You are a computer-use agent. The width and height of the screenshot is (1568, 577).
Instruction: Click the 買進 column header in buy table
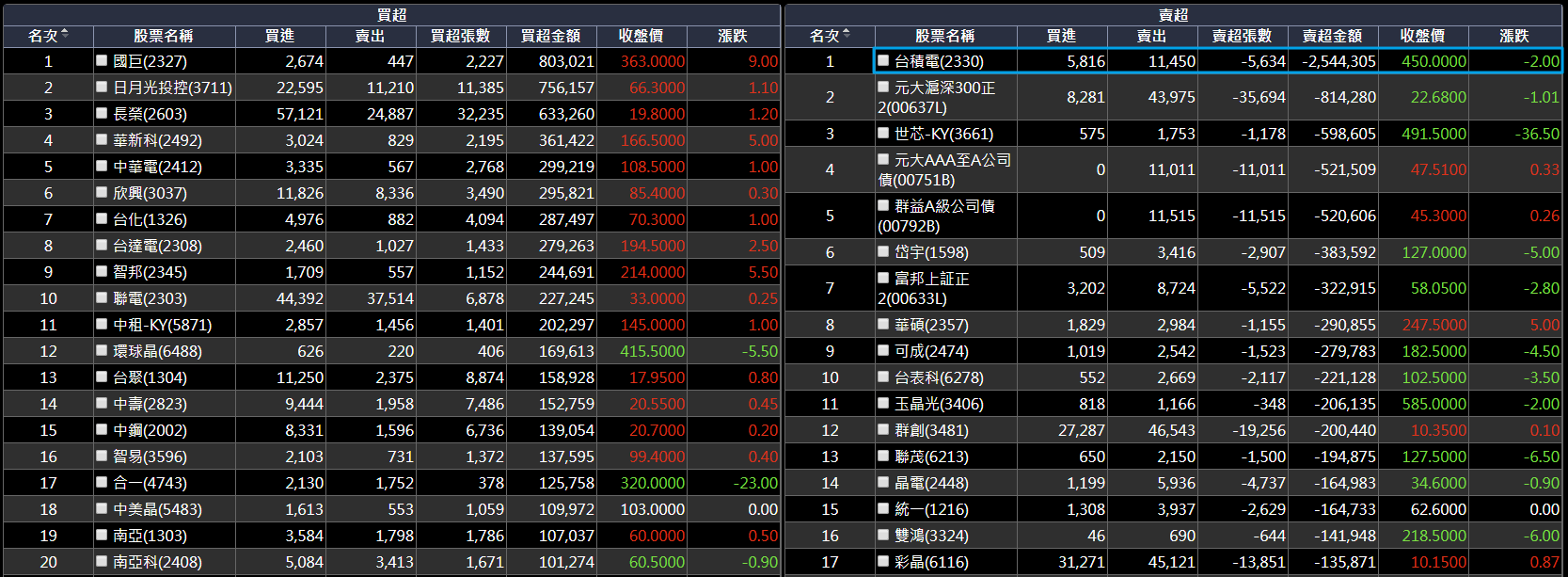[280, 36]
